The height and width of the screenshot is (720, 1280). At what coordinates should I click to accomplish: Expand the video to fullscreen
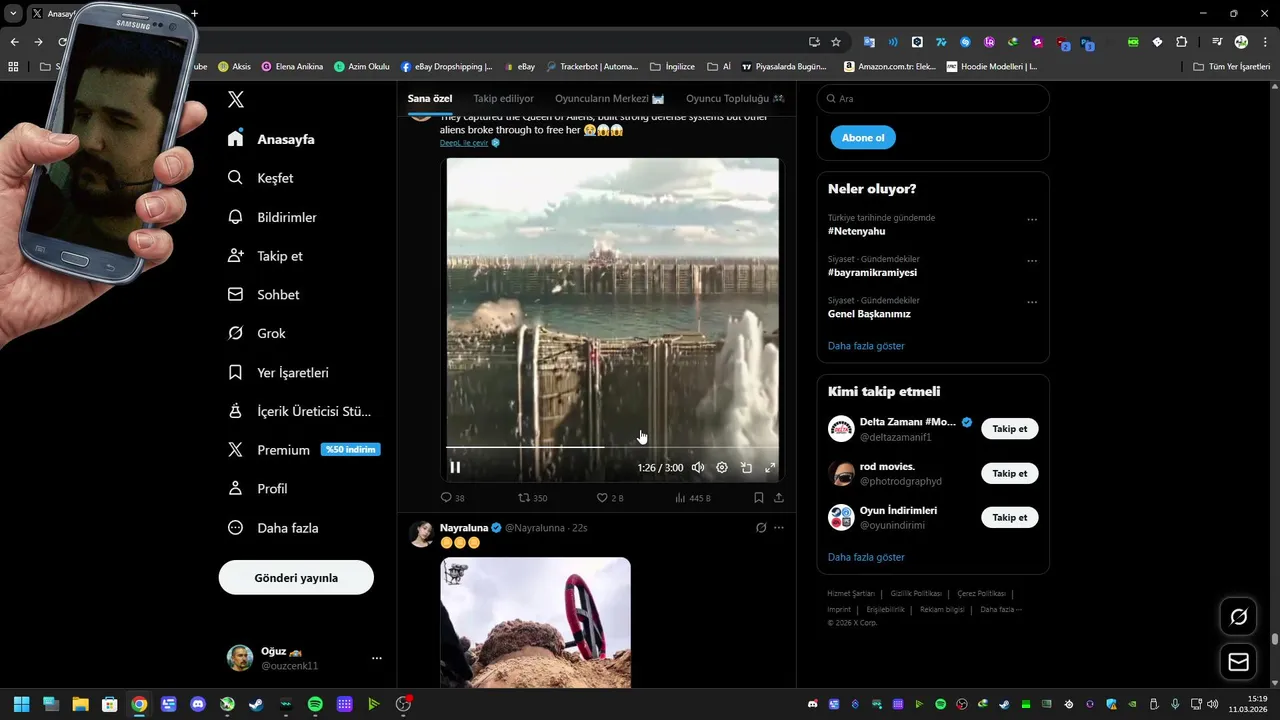(770, 467)
